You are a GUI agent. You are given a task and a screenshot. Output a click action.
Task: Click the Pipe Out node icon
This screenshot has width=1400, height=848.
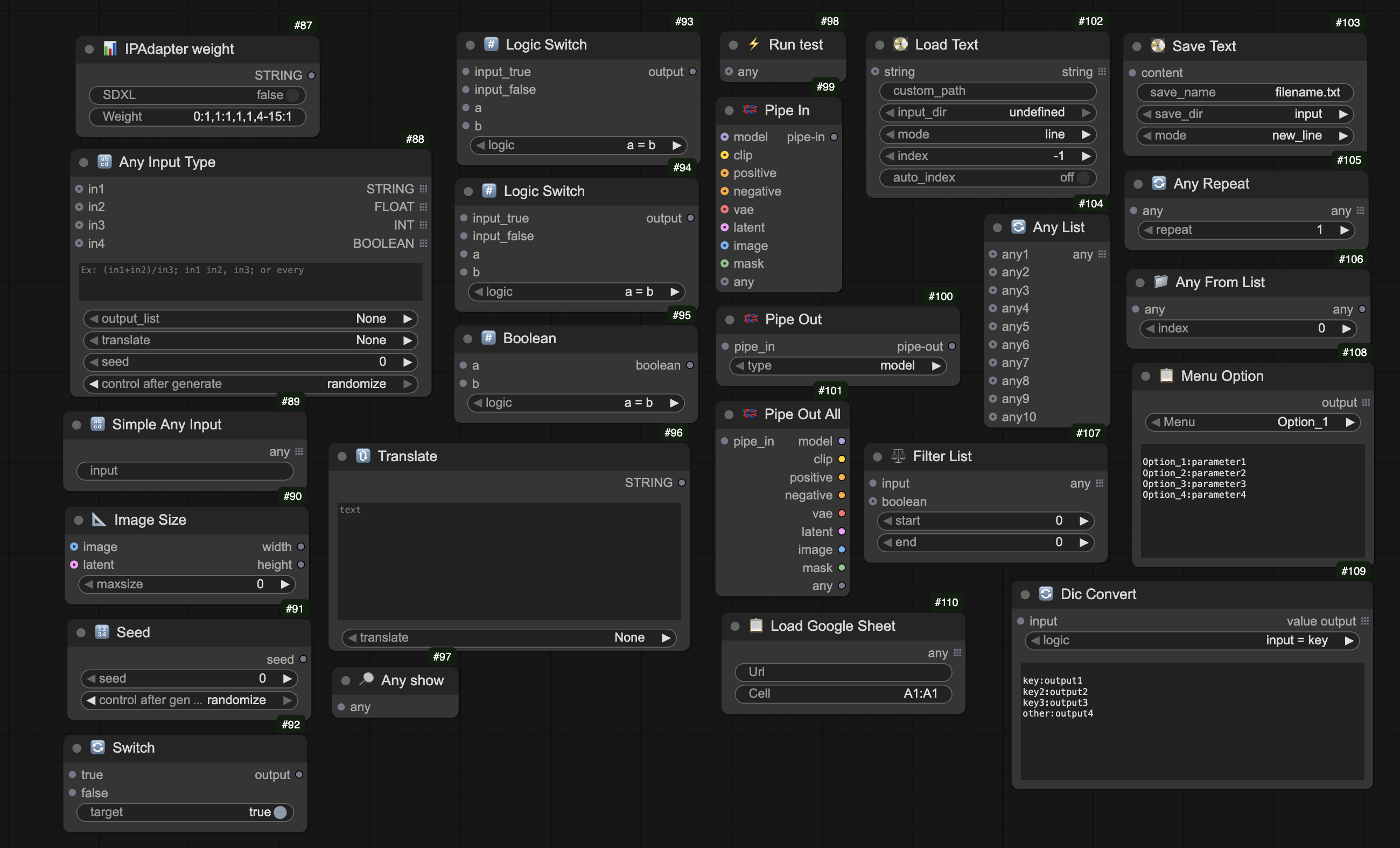751,319
